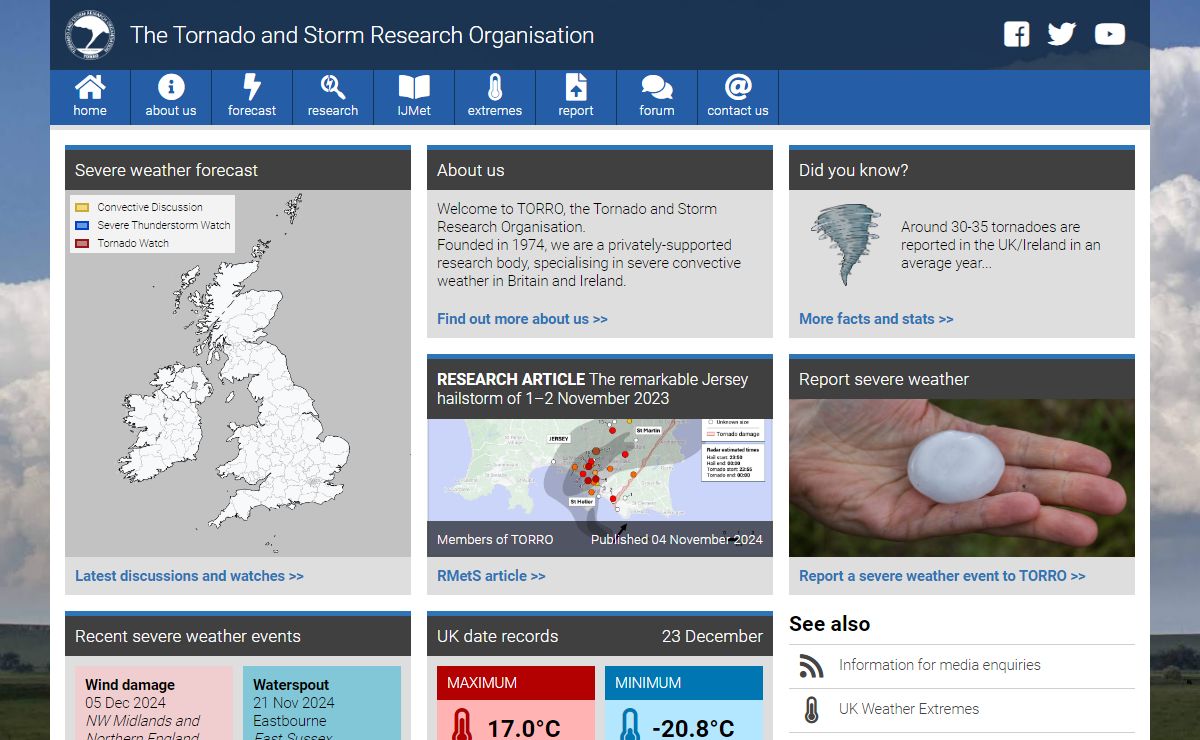This screenshot has width=1200, height=740.
Task: Click 'Members of TORRO' caption
Action: point(495,539)
